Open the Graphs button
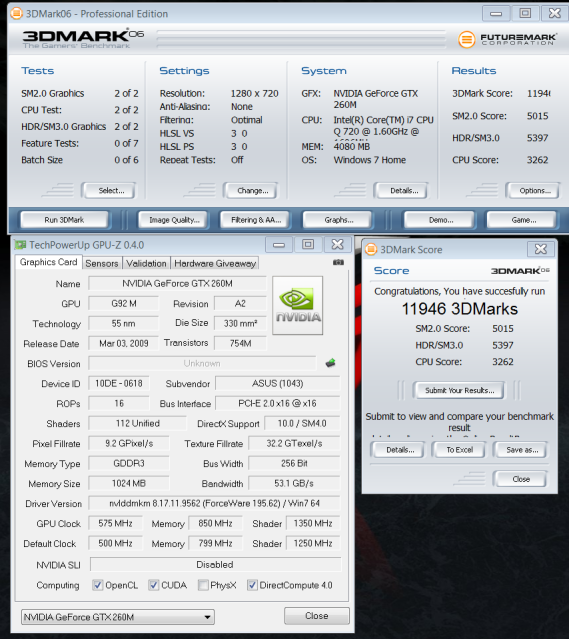Image resolution: width=569 pixels, height=639 pixels. pos(338,220)
